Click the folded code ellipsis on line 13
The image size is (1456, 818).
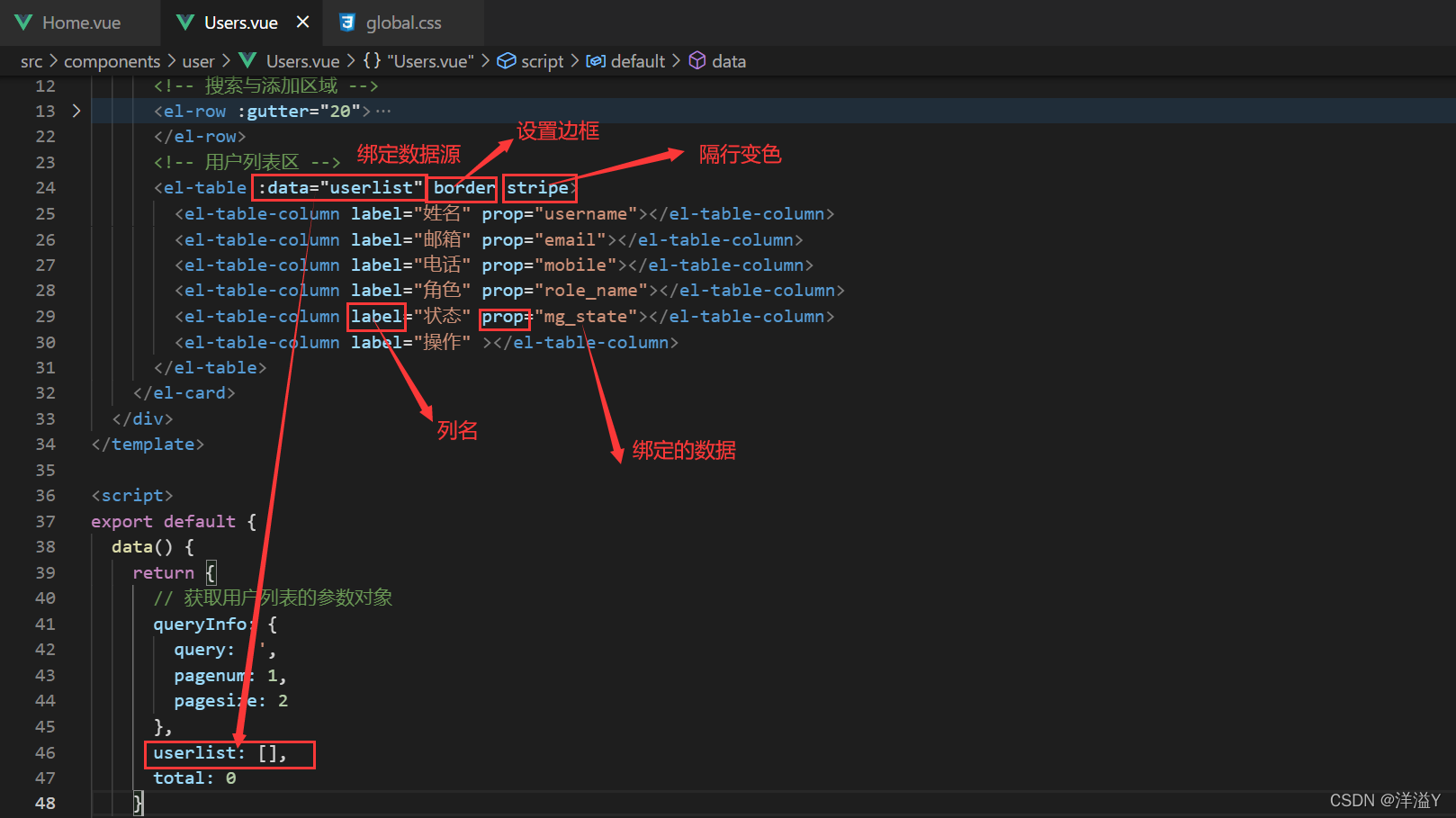[383, 112]
